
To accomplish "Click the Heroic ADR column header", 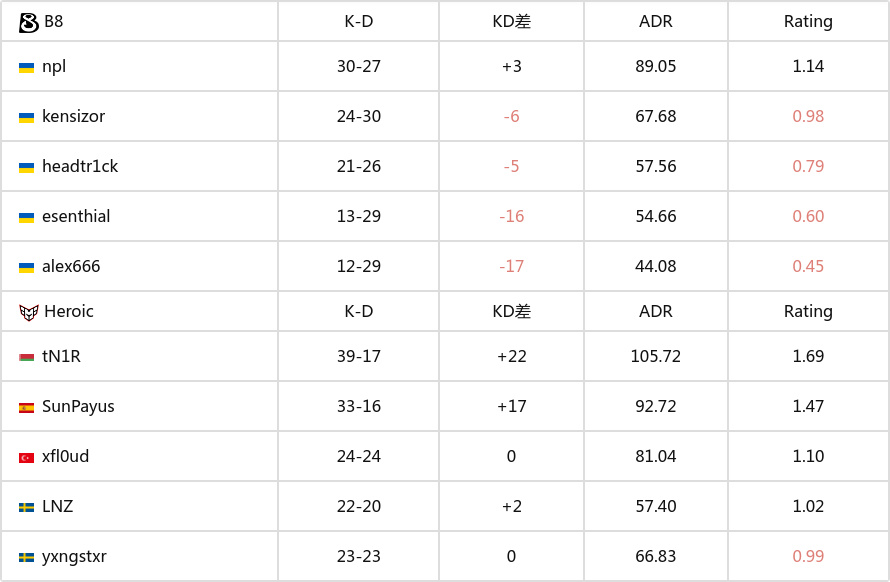I will (x=656, y=311).
